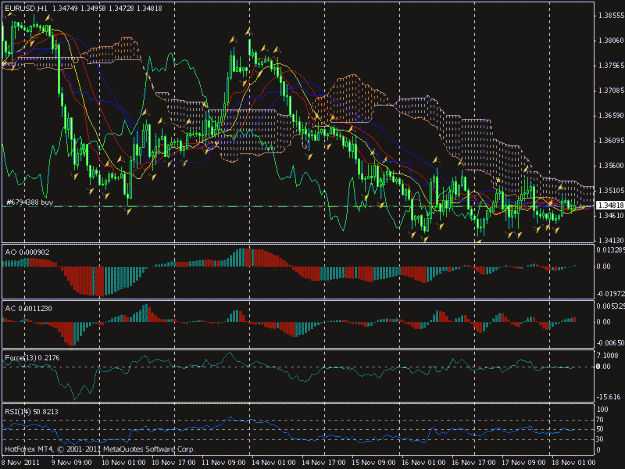Click the 0.00 level on Force scale
This screenshot has height=469, width=625.
603,366
